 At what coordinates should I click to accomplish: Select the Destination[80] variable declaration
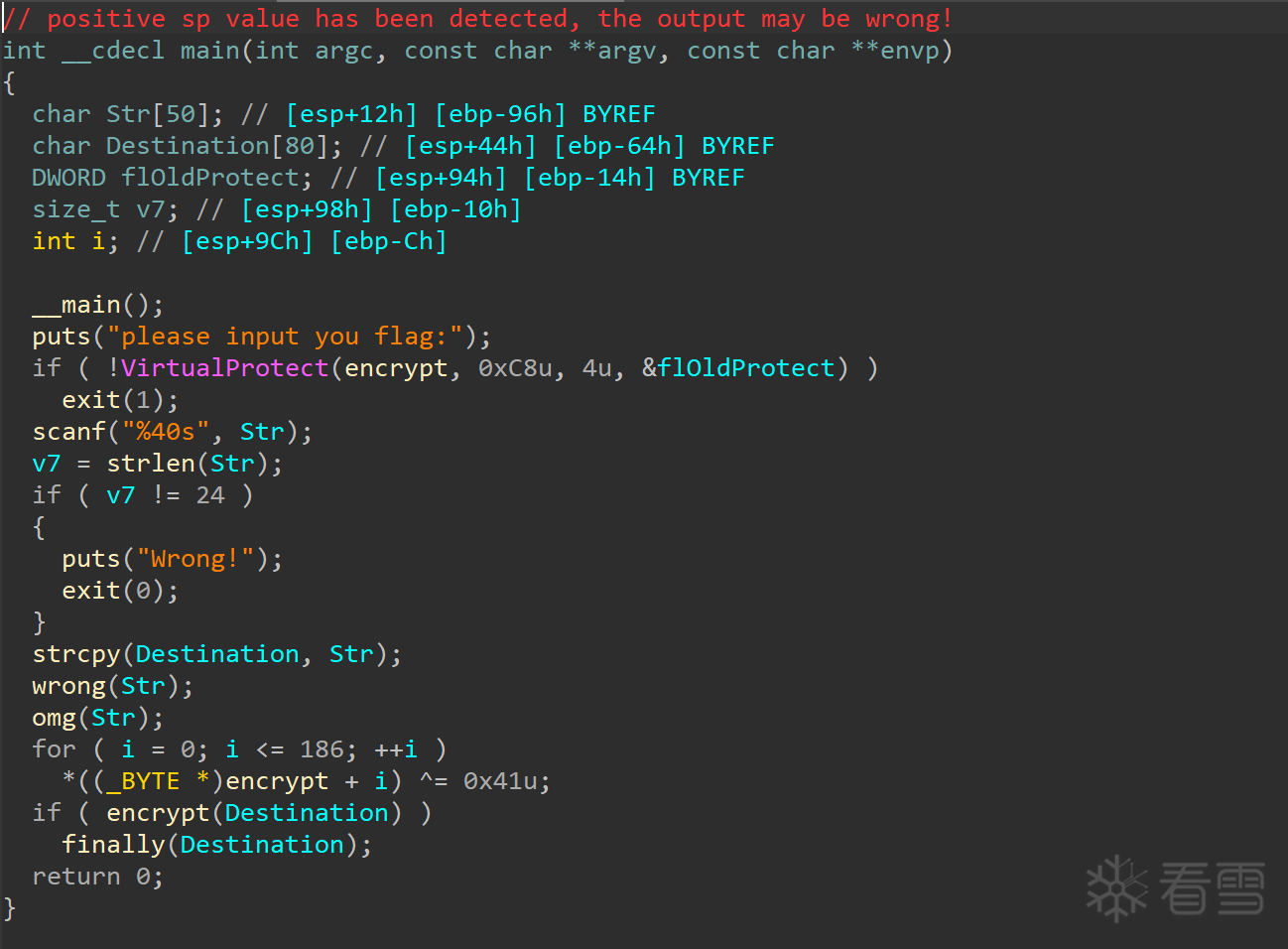[x=188, y=146]
